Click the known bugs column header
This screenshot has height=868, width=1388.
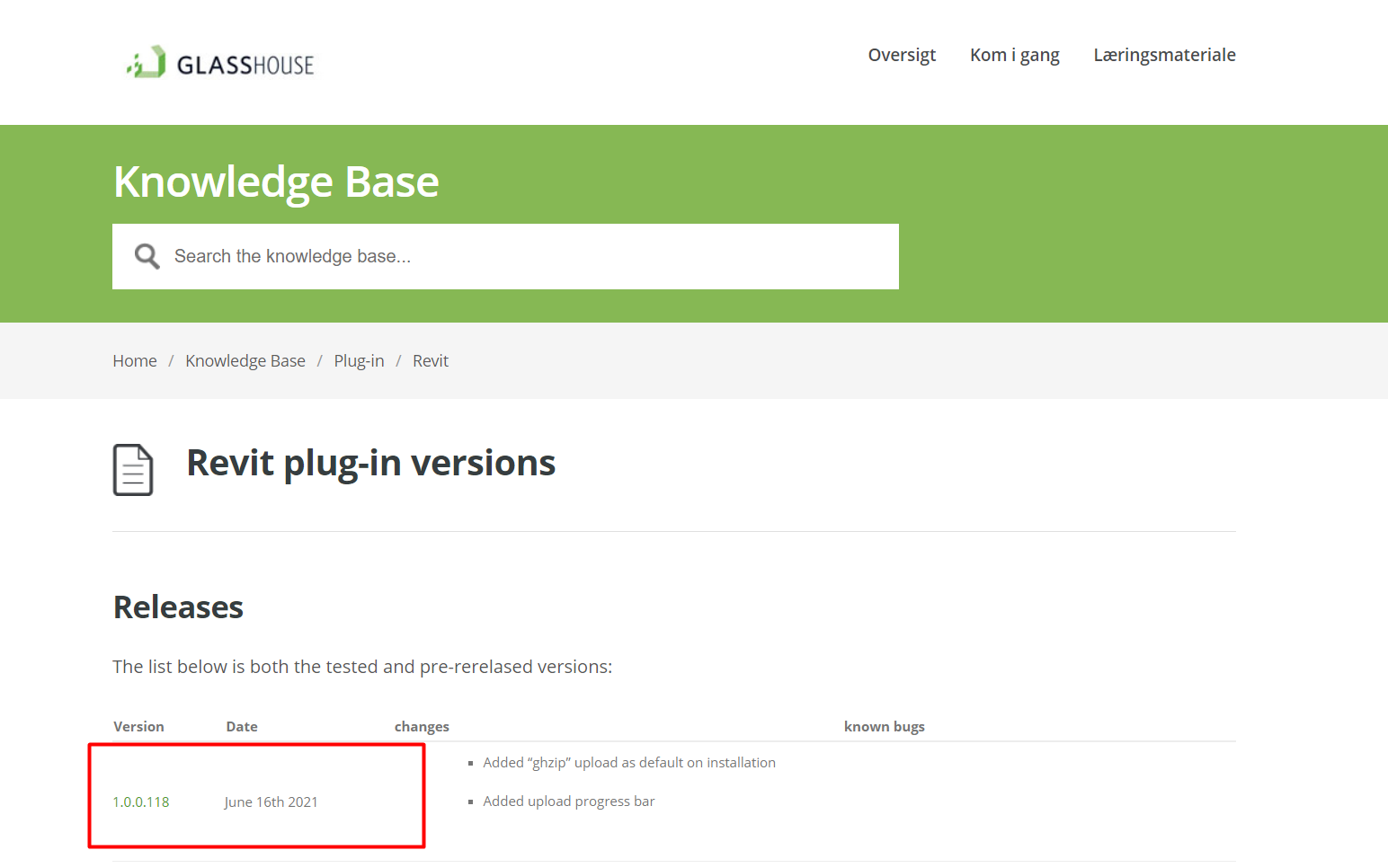point(884,726)
